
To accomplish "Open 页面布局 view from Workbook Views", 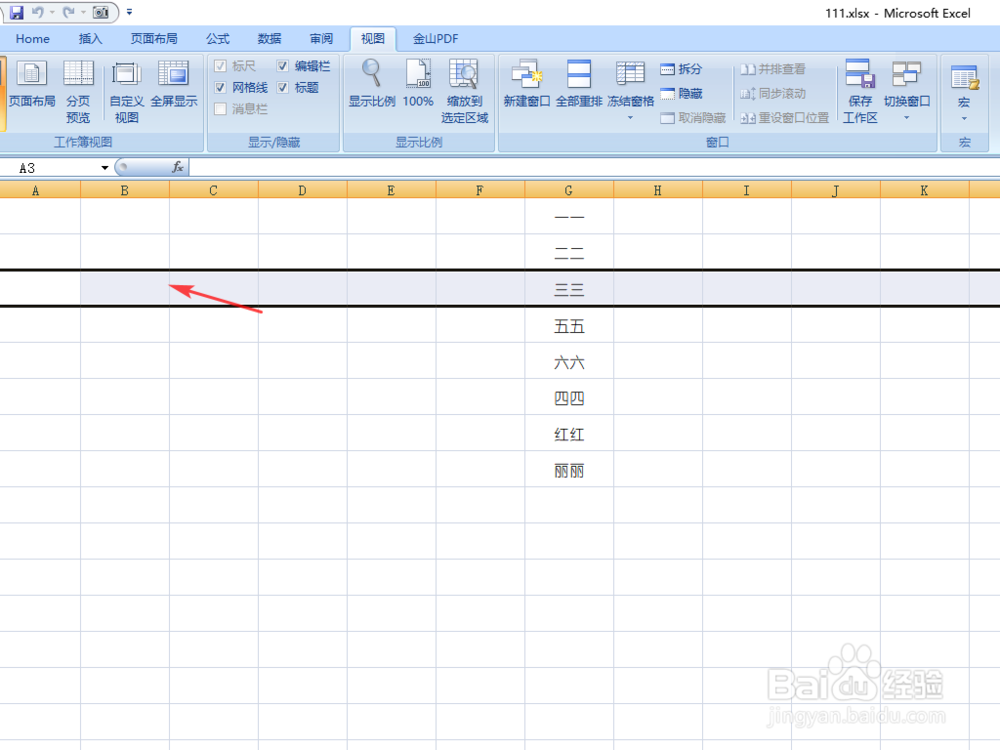I will (x=31, y=90).
